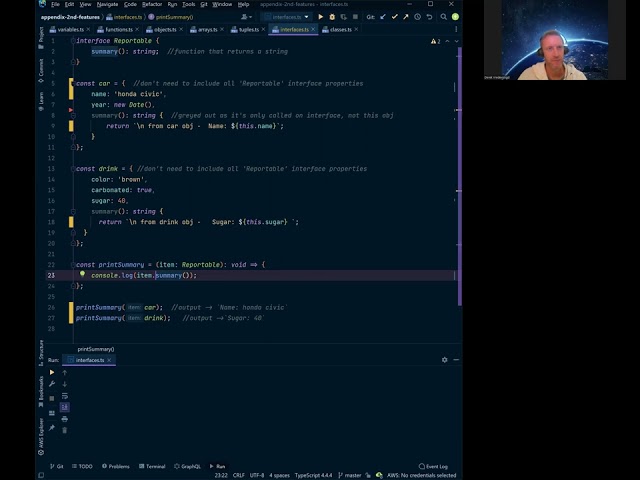Click the toolbar Stop square icon
640x480 pixels.
click(x=355, y=17)
